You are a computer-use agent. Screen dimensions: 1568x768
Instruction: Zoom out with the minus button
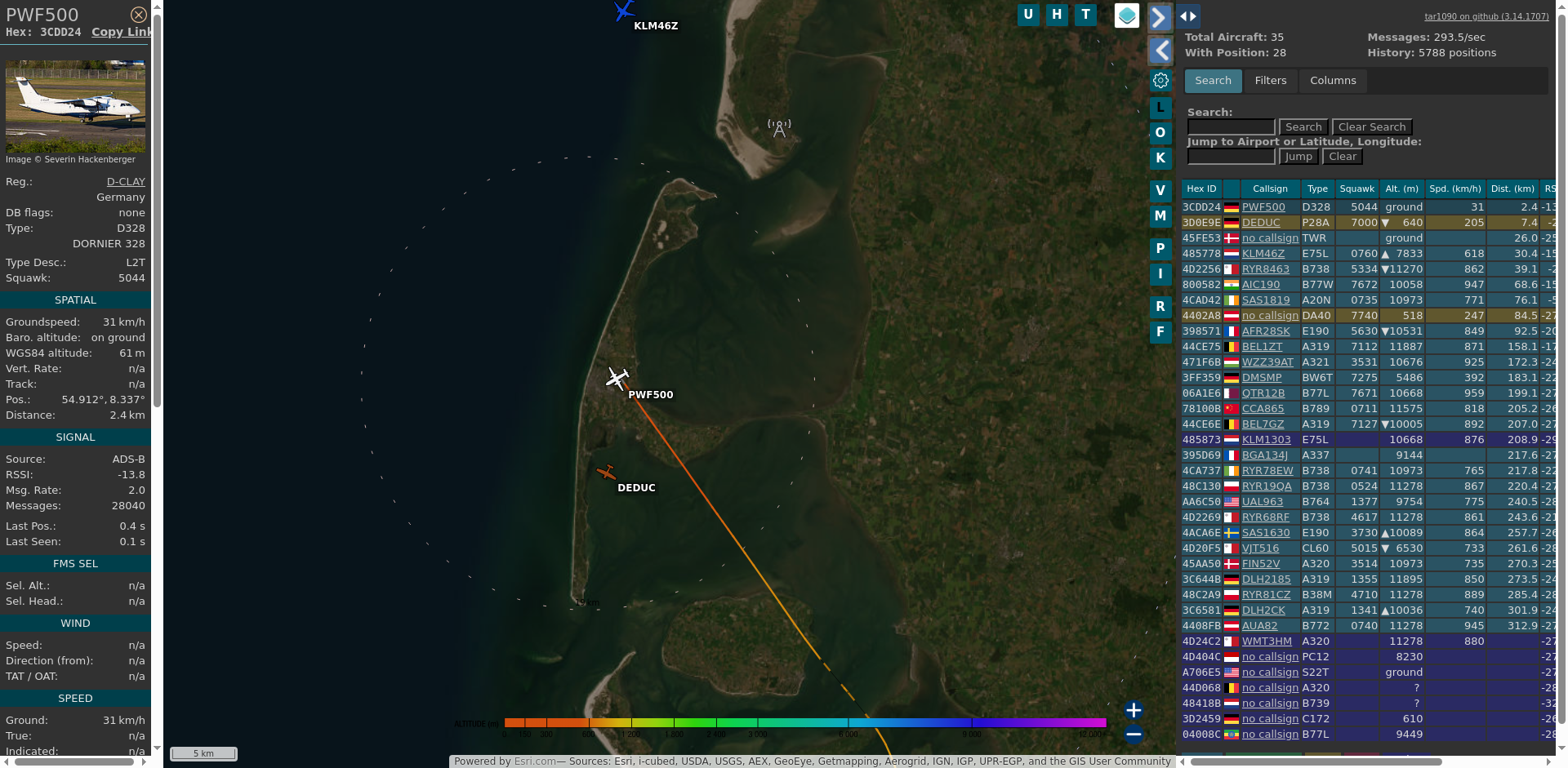[x=1134, y=734]
